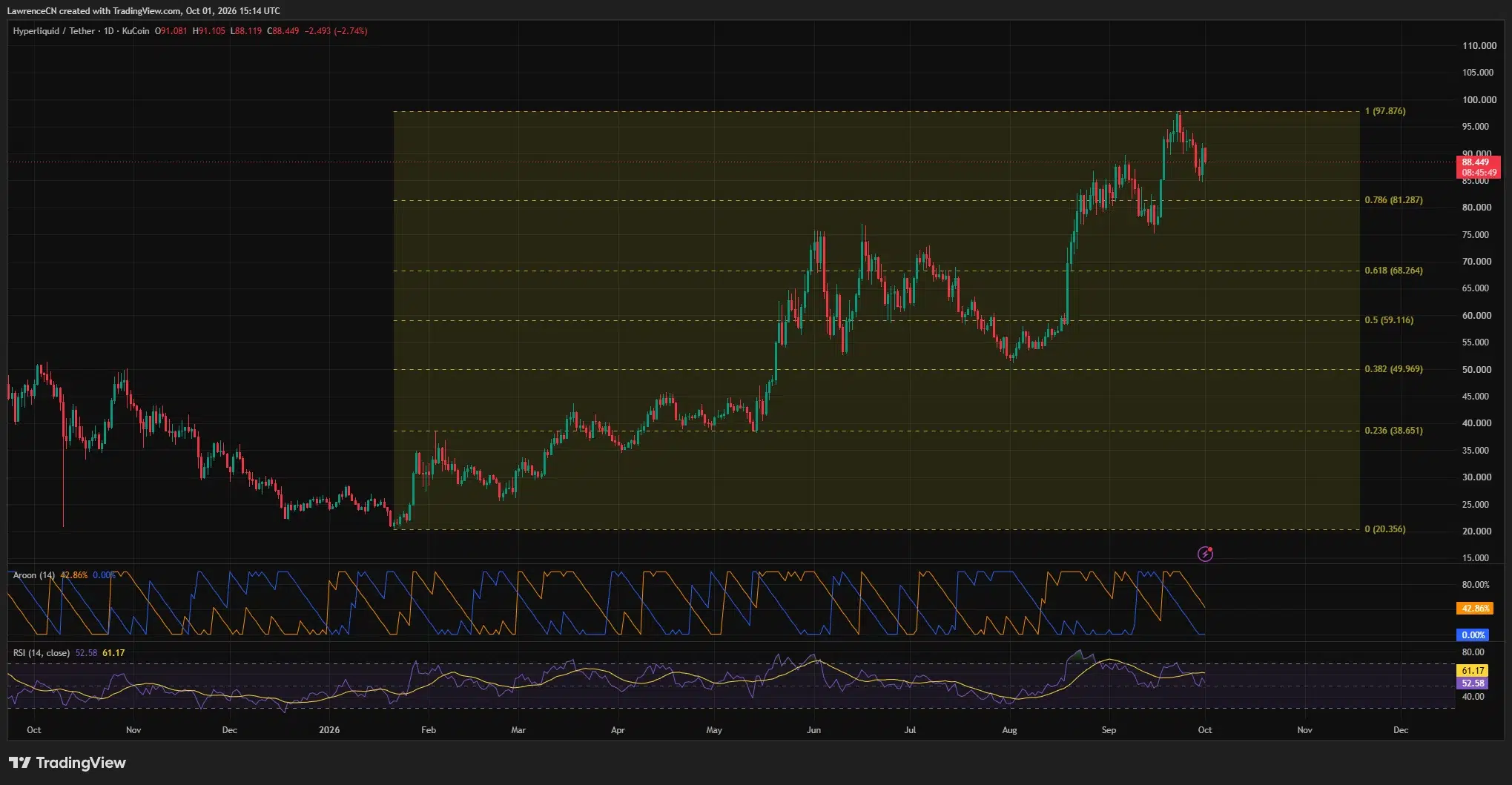Viewport: 1512px width, 785px height.
Task: Click the Feb label on the time axis
Action: coord(429,730)
